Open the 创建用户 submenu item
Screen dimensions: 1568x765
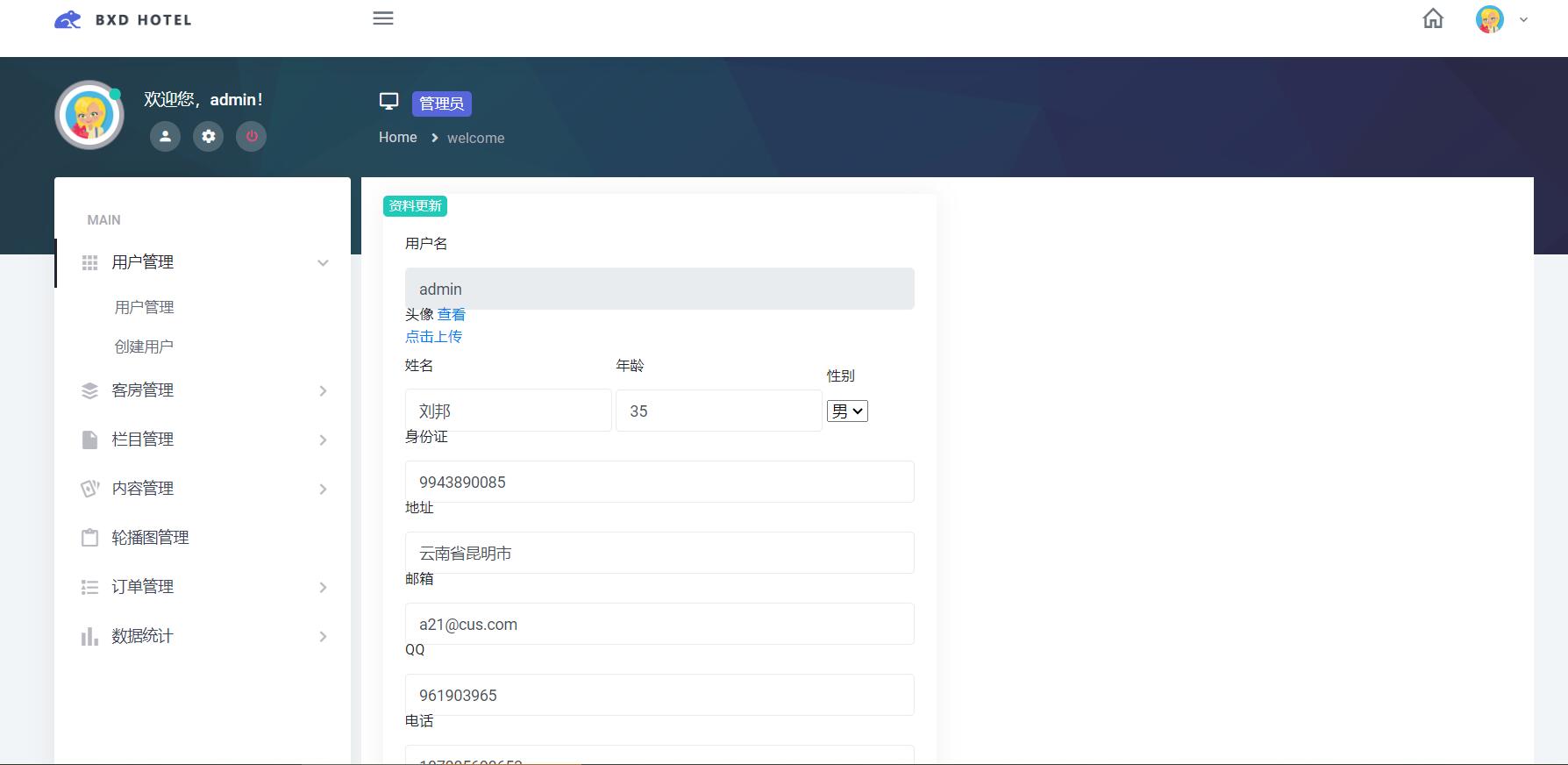pos(144,347)
